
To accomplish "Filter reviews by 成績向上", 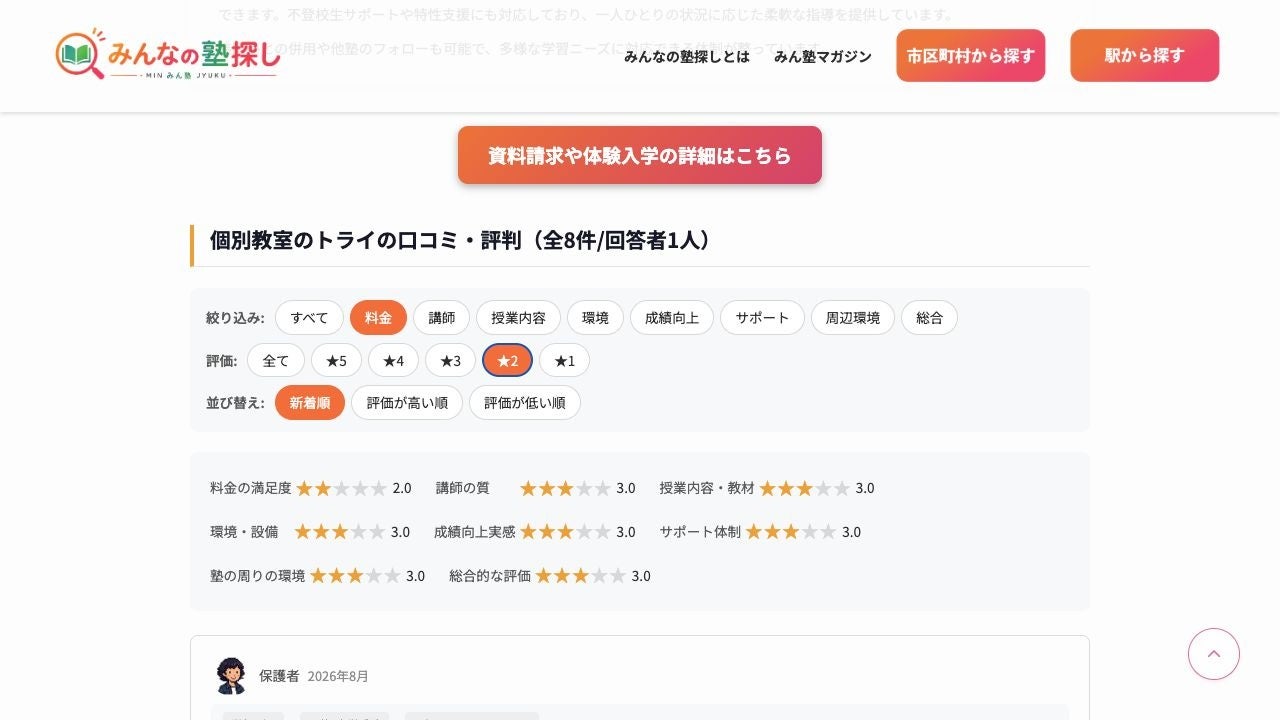I will [672, 318].
